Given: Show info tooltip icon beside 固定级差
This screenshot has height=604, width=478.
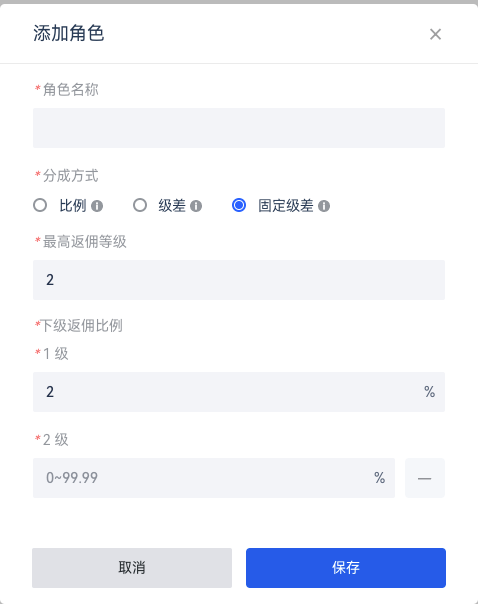Looking at the screenshot, I should click(324, 206).
